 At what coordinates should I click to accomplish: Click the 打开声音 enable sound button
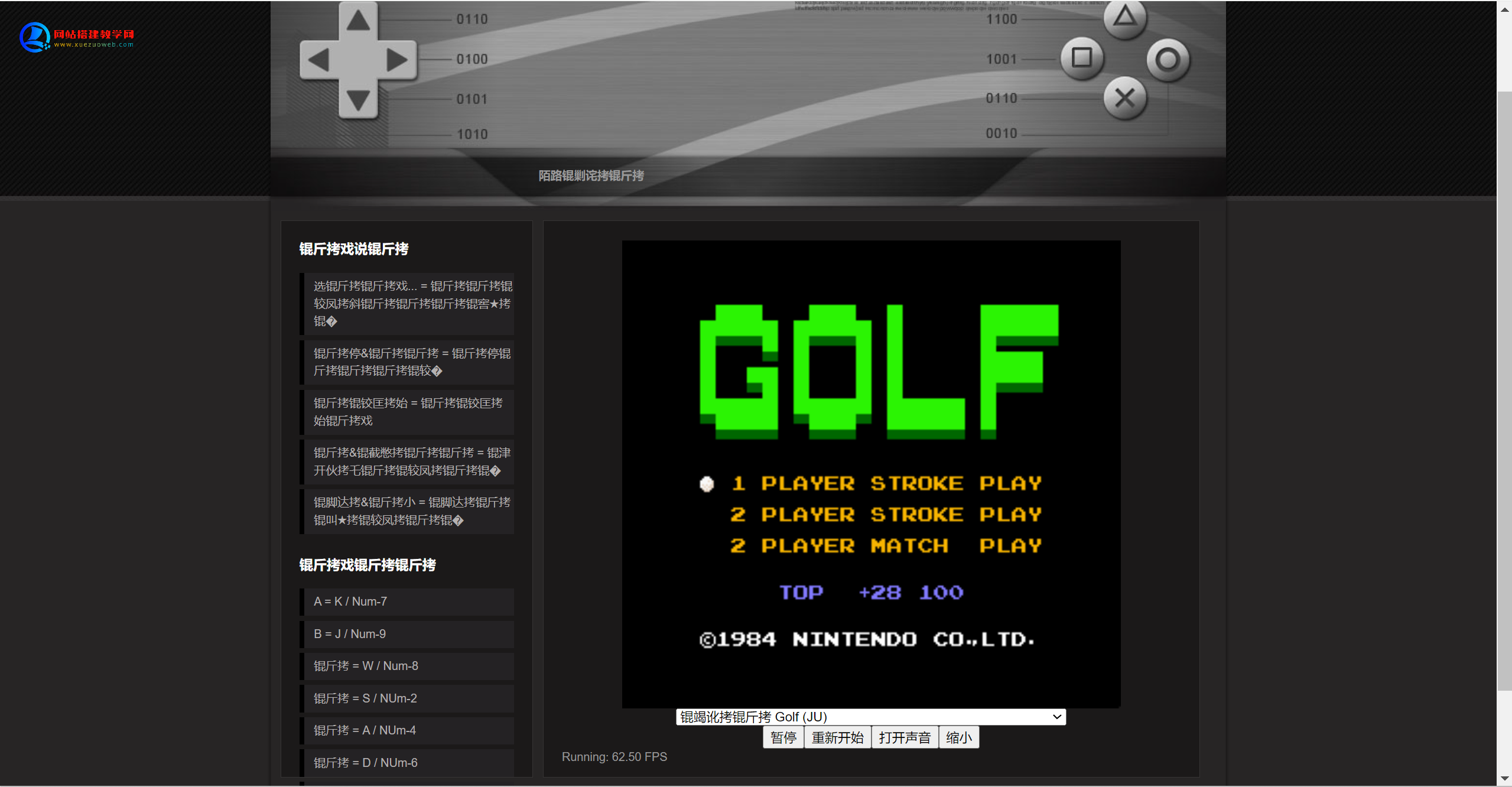(905, 737)
